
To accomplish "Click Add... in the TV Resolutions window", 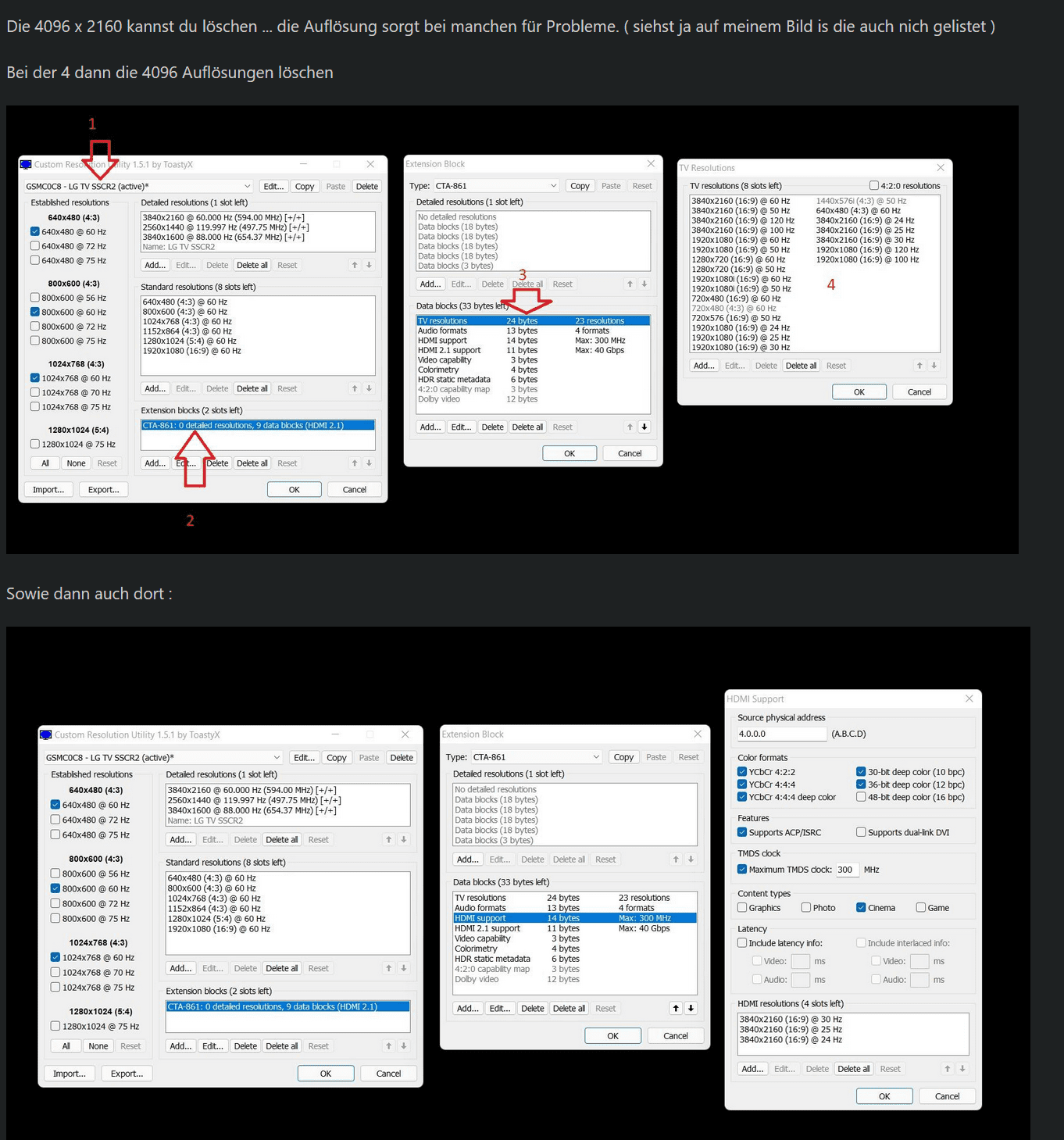I will 704,366.
